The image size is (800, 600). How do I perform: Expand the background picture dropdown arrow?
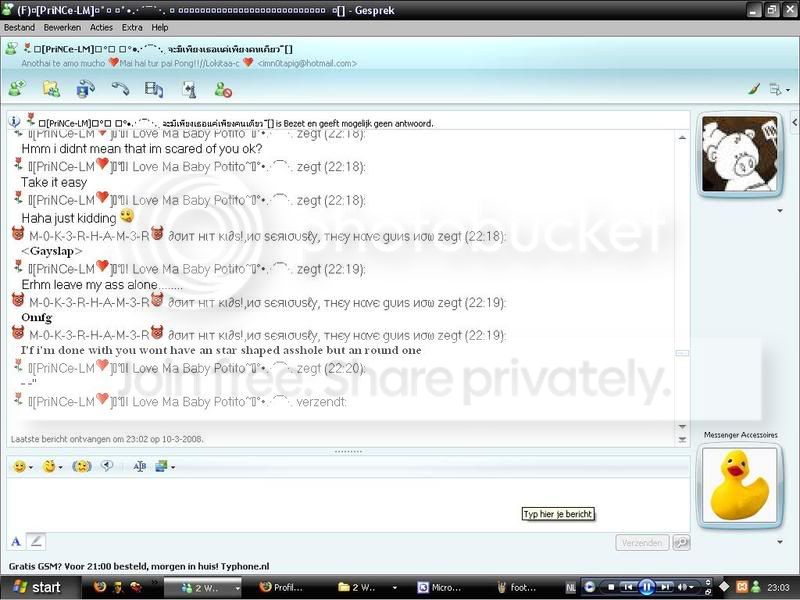[x=173, y=467]
